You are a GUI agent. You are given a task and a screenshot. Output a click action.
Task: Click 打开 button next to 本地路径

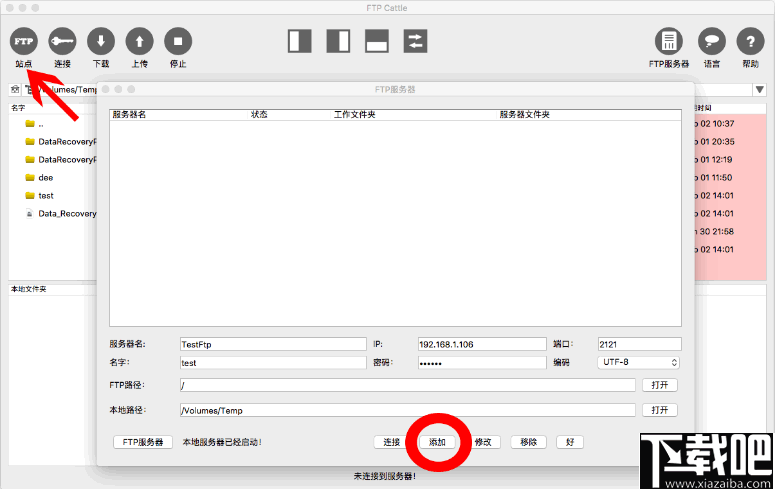pos(660,410)
